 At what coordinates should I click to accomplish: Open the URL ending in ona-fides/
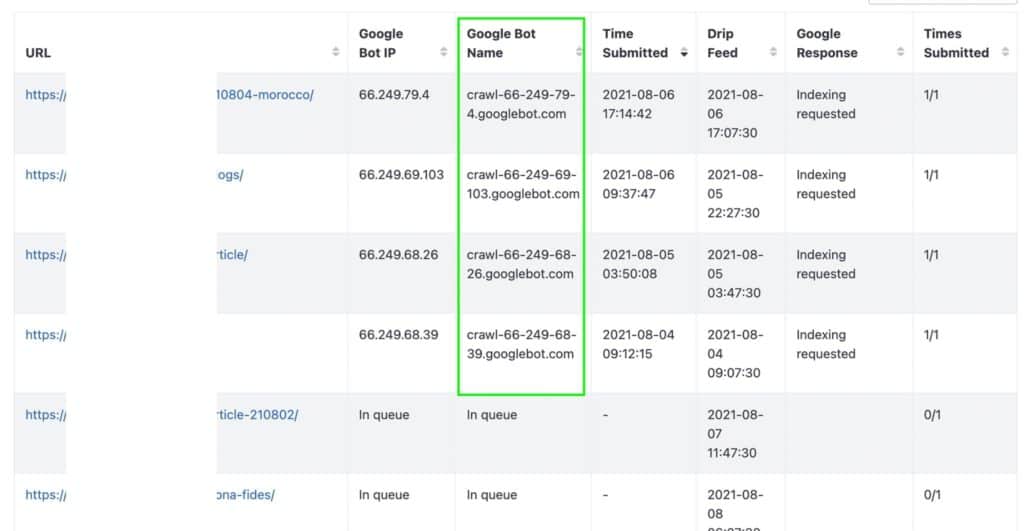point(245,495)
